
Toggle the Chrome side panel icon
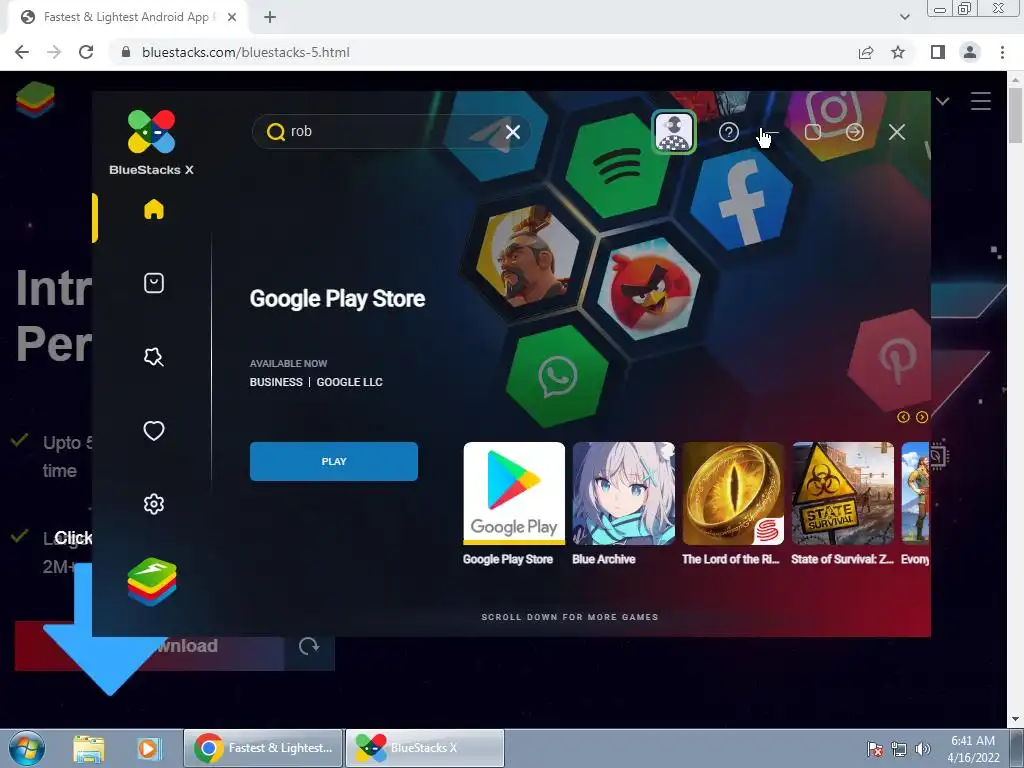938,52
